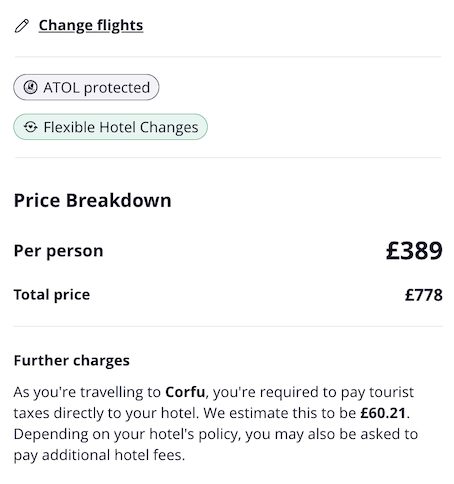The width and height of the screenshot is (454, 484).
Task: Click the Flexible Hotel Changes refresh icon
Action: point(30,127)
